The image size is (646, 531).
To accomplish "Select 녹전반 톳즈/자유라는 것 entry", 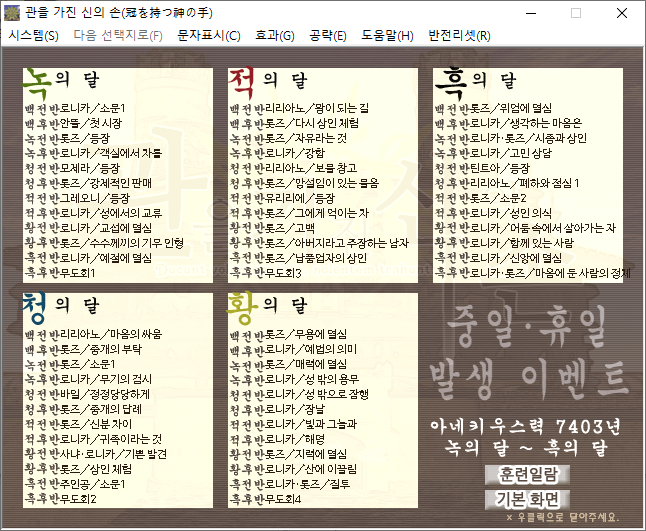I will (x=288, y=138).
